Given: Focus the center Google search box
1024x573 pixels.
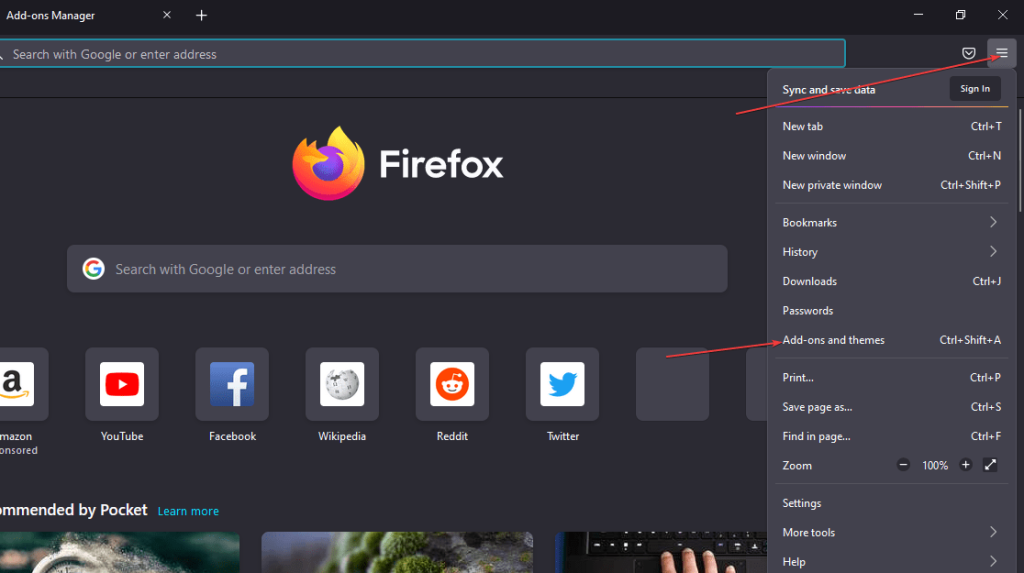Looking at the screenshot, I should (x=397, y=269).
